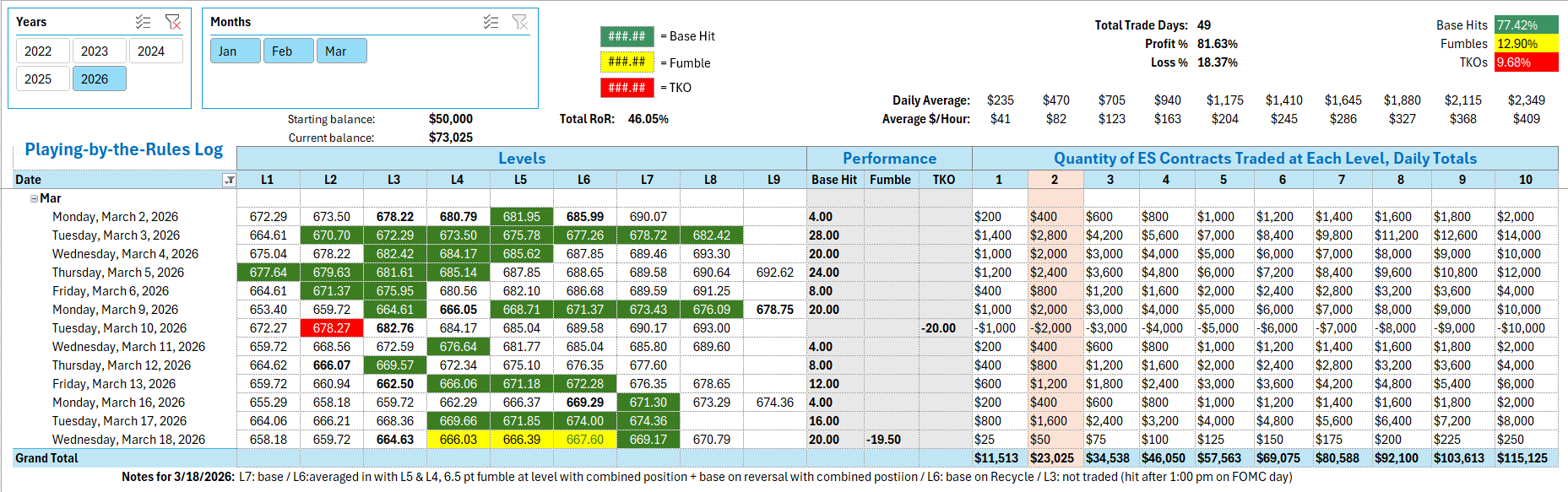Click the green Base Hit legend swatch

click(627, 36)
